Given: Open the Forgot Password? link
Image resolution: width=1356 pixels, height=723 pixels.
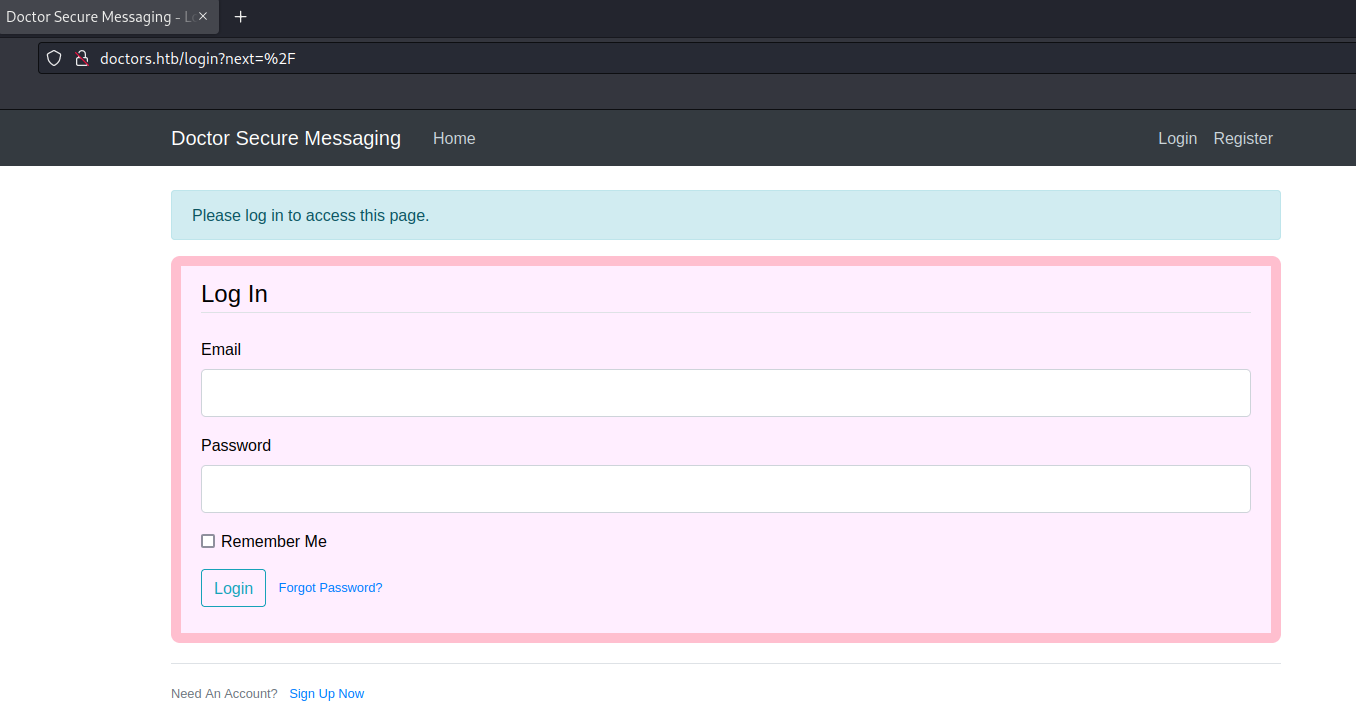Looking at the screenshot, I should click(x=330, y=588).
